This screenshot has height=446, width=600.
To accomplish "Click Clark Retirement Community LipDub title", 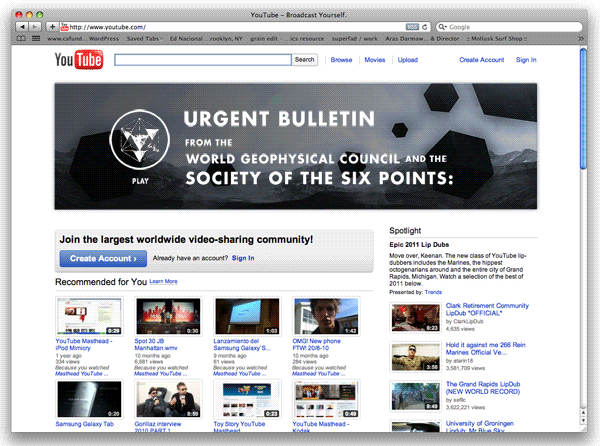I will click(x=487, y=309).
